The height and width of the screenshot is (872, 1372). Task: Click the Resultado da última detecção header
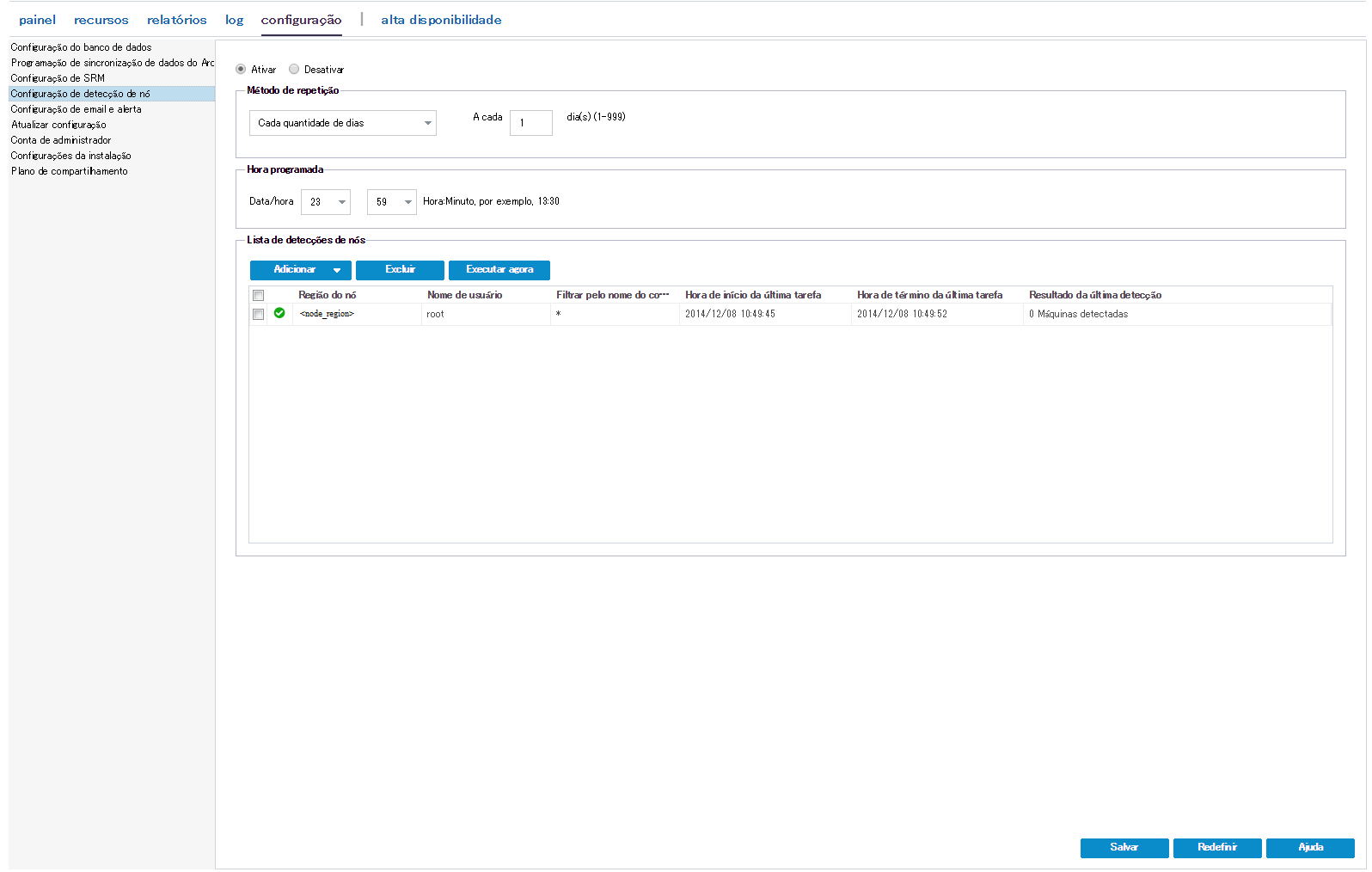pos(1178,295)
